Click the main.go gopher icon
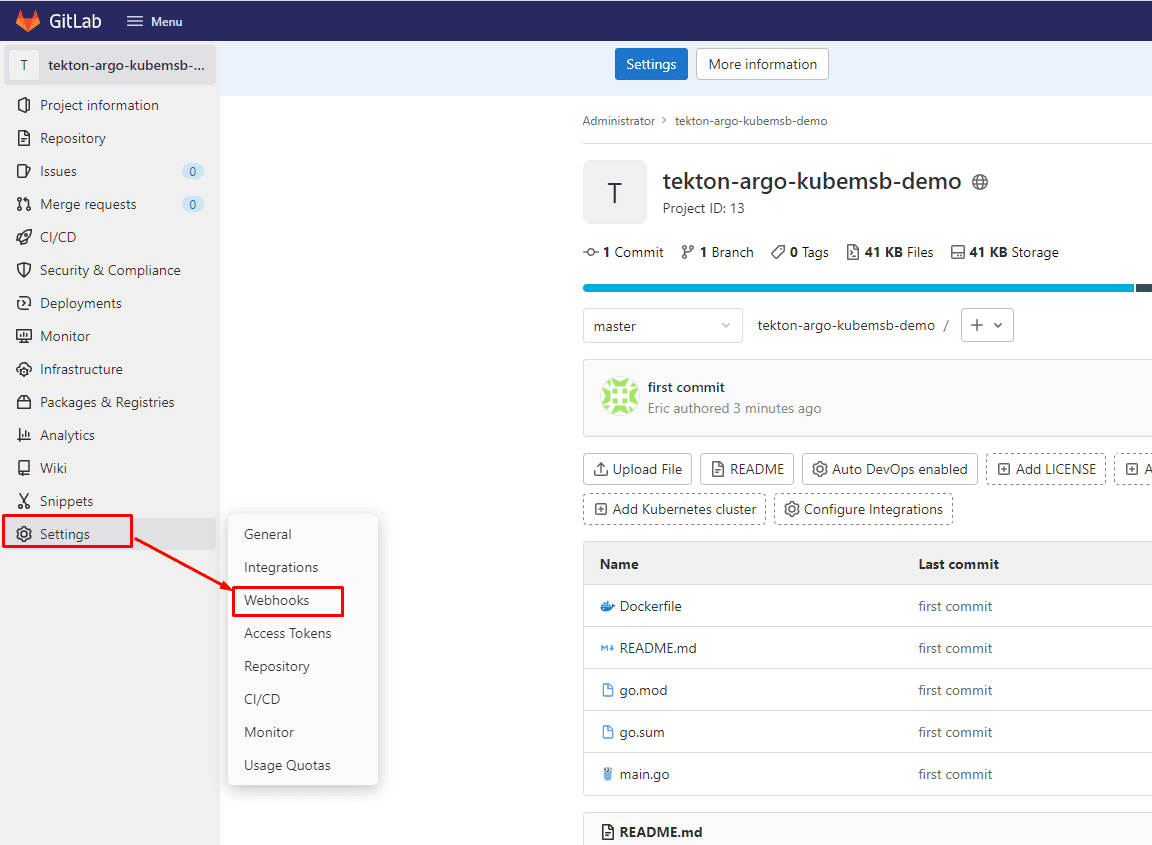 coord(607,774)
